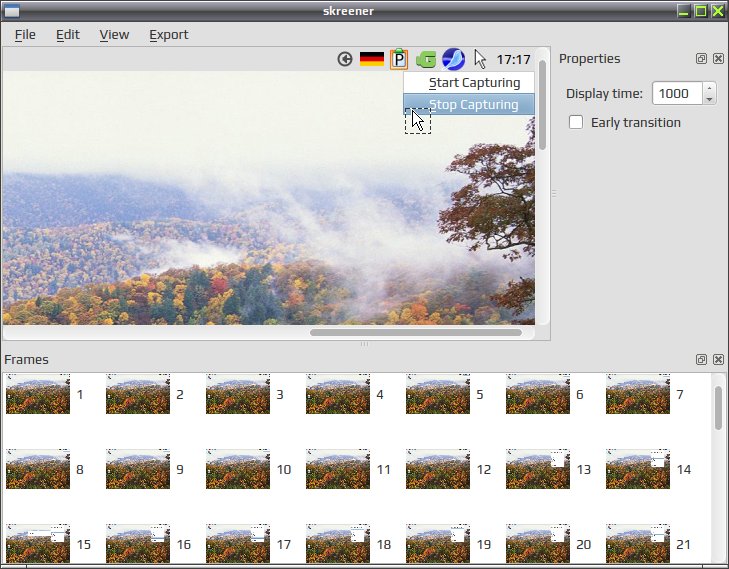
Task: Select frame 11 thumbnail
Action: tap(338, 469)
